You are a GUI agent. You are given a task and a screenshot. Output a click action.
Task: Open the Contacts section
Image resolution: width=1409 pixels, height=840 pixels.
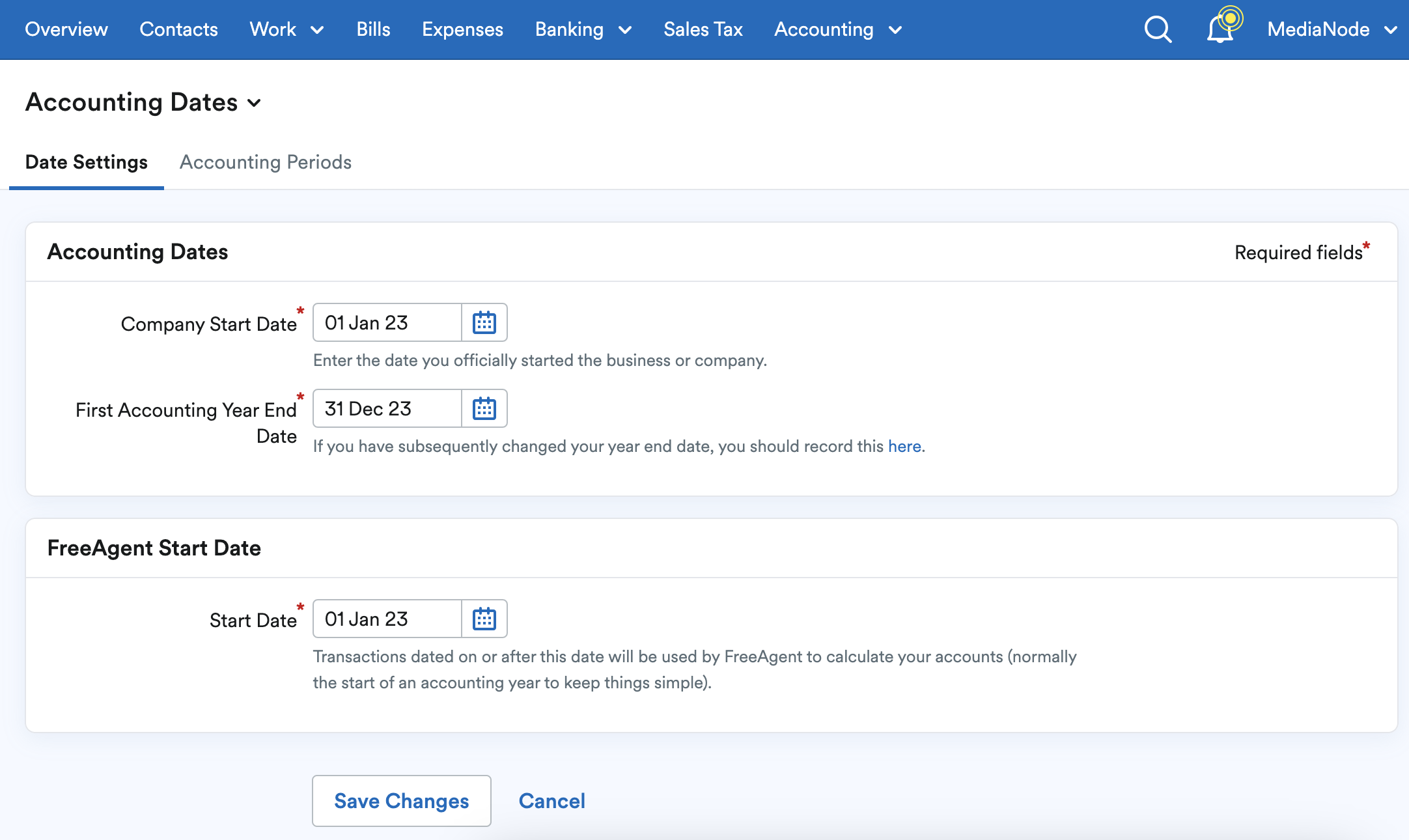(178, 29)
